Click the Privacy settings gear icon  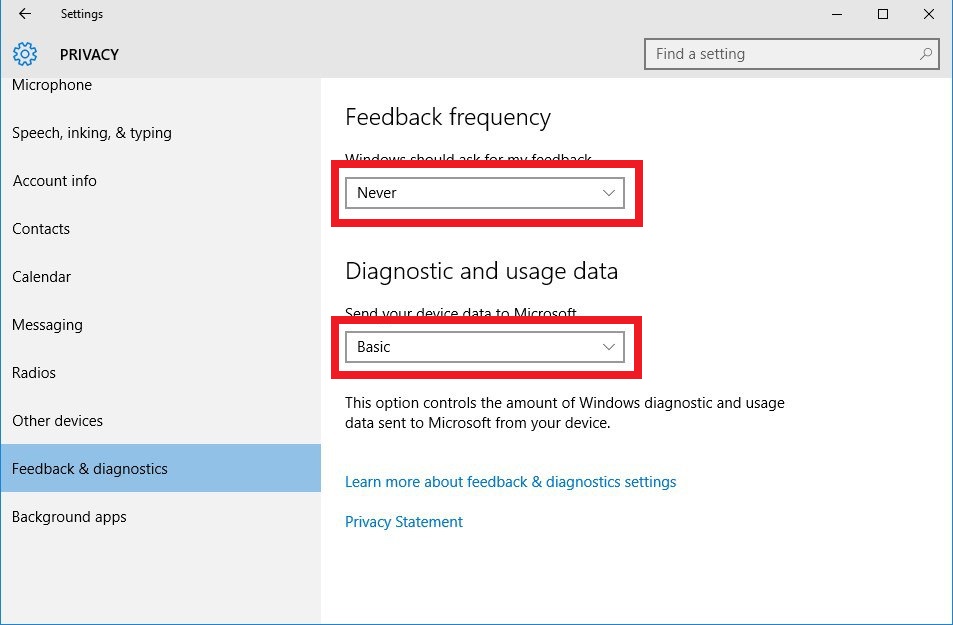pyautogui.click(x=25, y=54)
